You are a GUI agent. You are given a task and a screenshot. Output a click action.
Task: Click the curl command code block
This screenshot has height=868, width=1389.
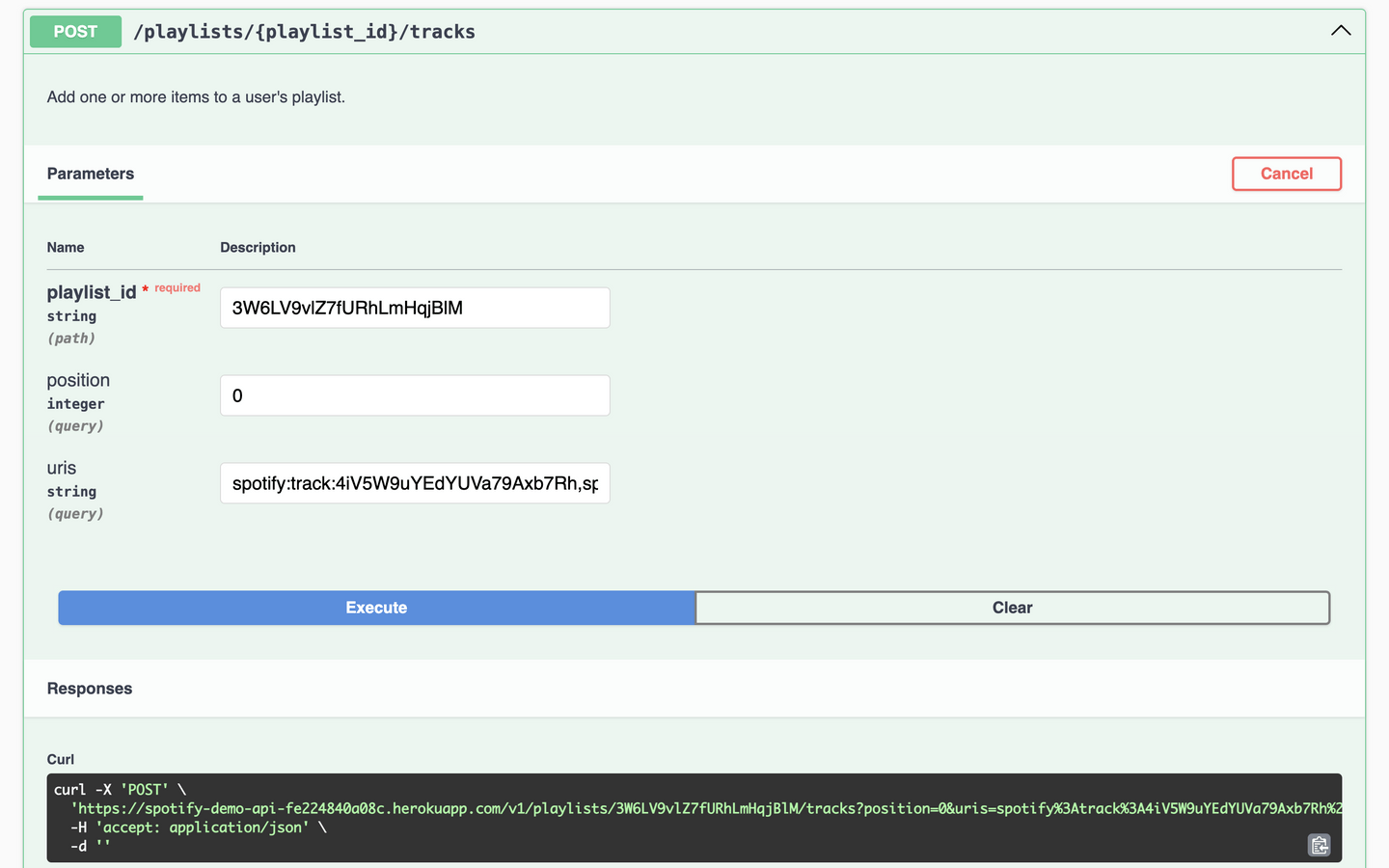click(x=675, y=829)
